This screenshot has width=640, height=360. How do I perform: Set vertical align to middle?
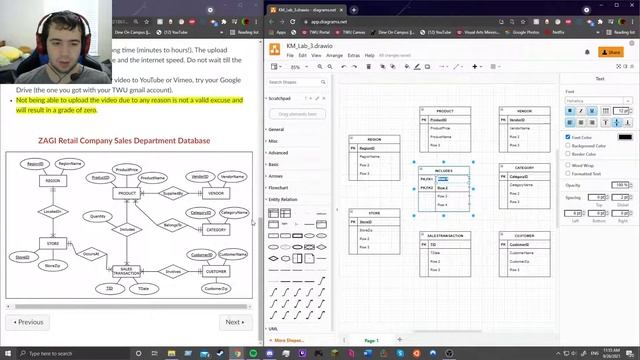tap(617, 122)
